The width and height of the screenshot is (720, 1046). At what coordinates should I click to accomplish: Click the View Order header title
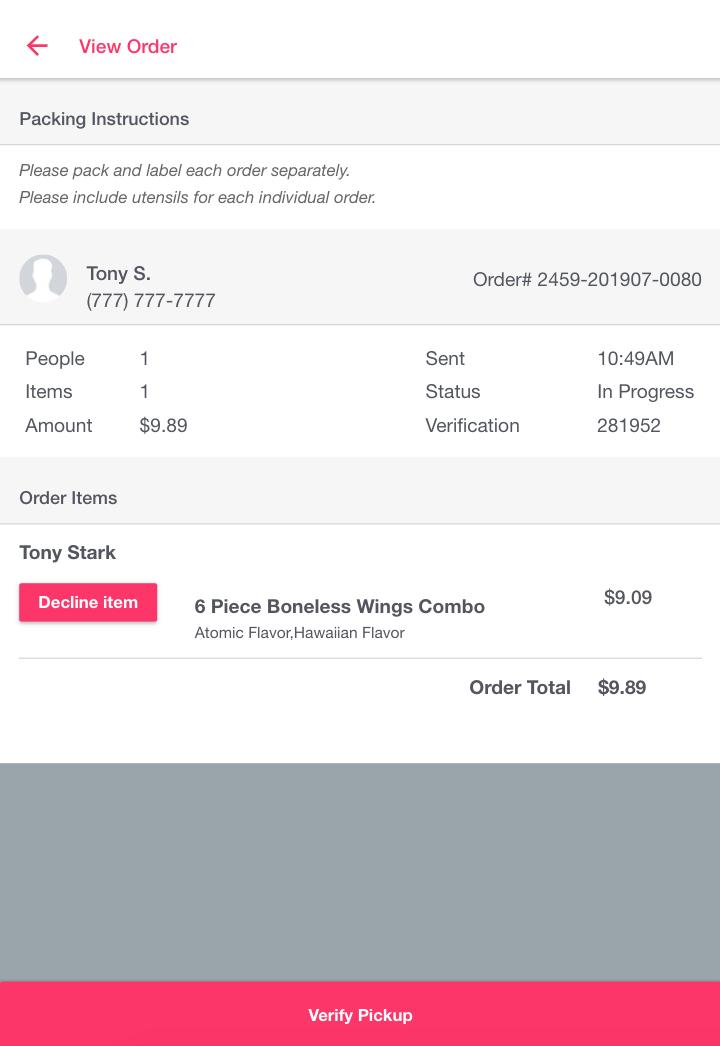pos(128,46)
